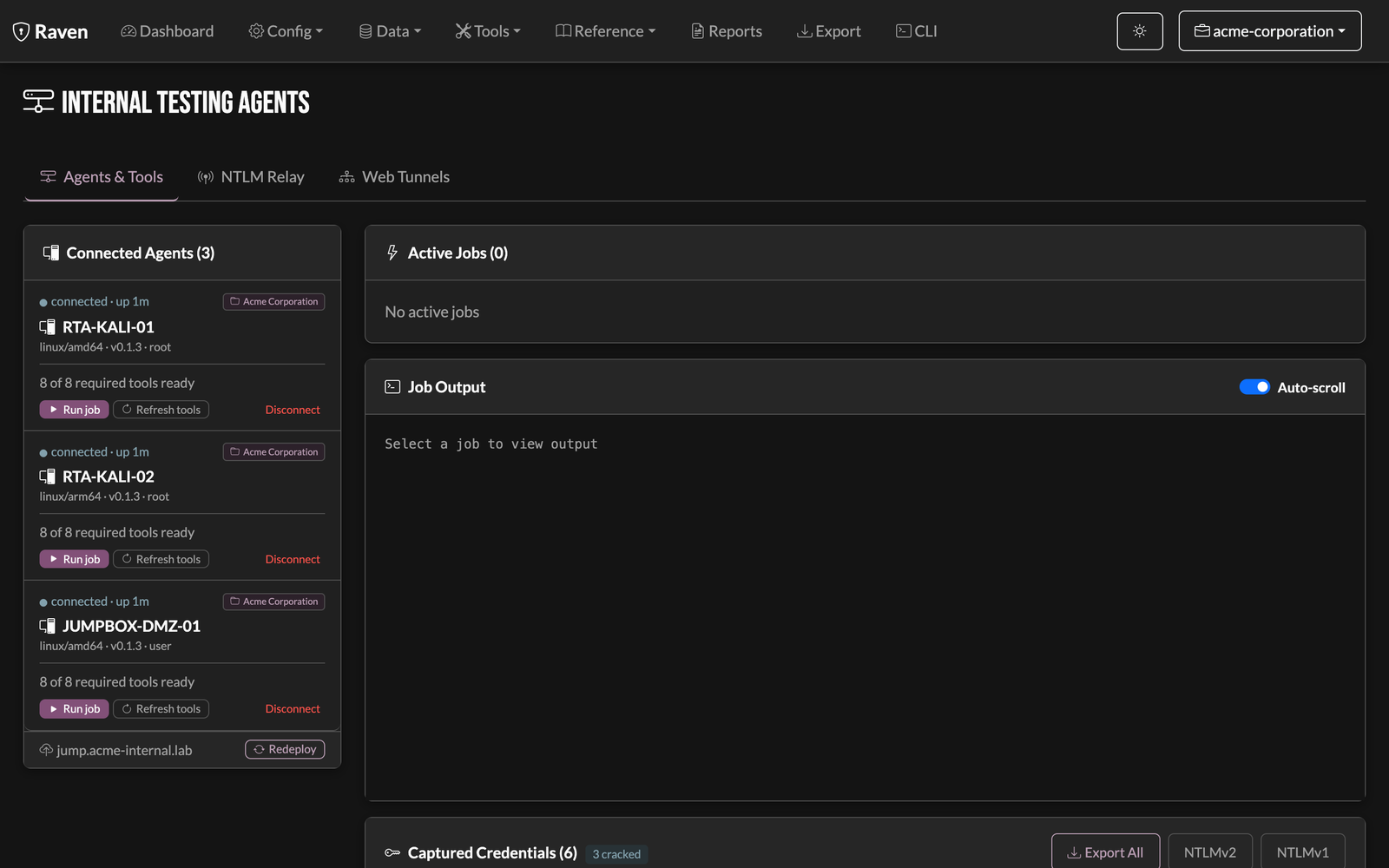Click the key icon beside Captured Credentials
Viewport: 1389px width, 868px height.
click(392, 853)
